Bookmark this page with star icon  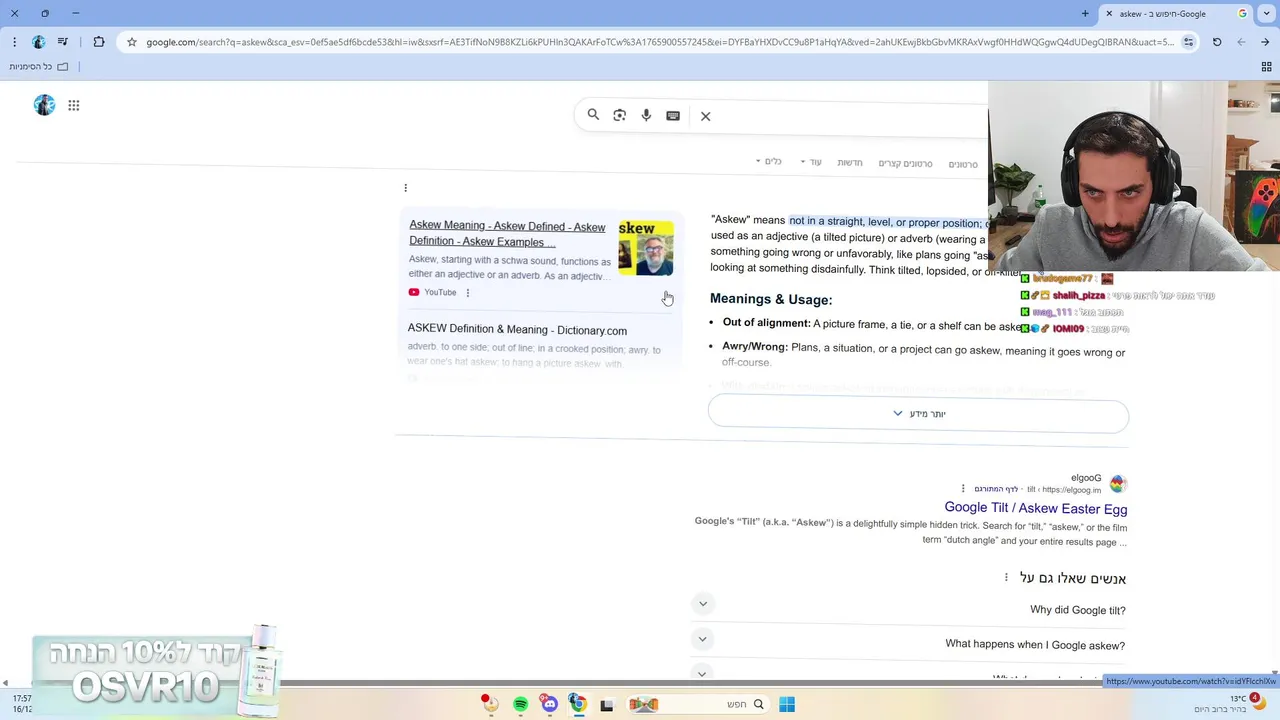(131, 42)
